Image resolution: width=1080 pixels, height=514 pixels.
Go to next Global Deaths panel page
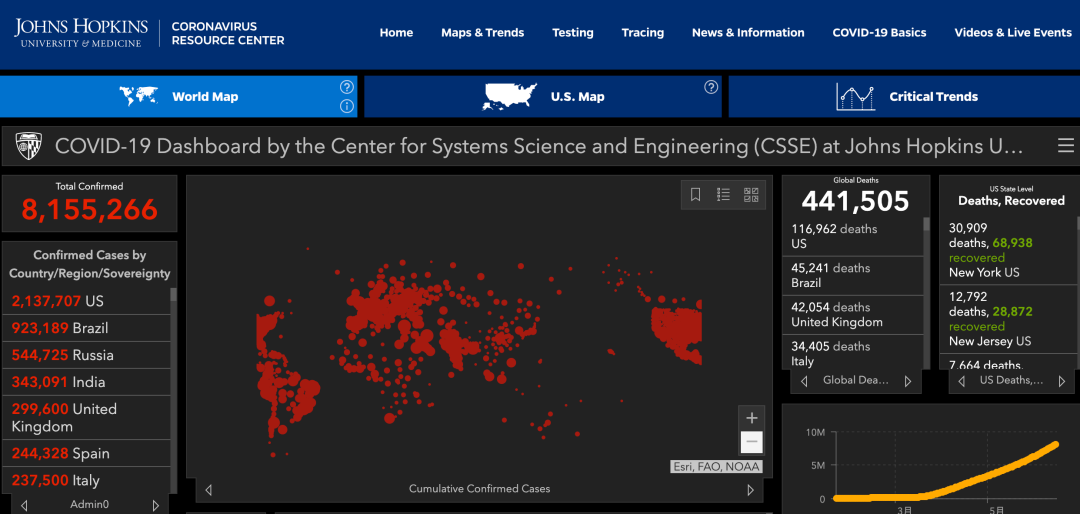[x=908, y=381]
